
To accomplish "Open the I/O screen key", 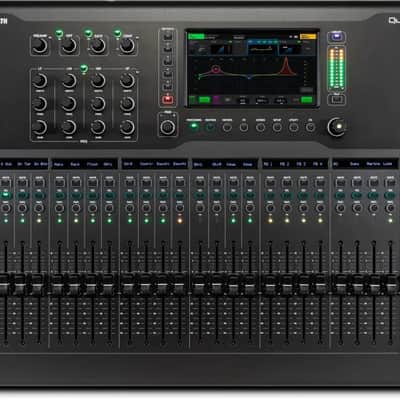I will coord(310,127).
